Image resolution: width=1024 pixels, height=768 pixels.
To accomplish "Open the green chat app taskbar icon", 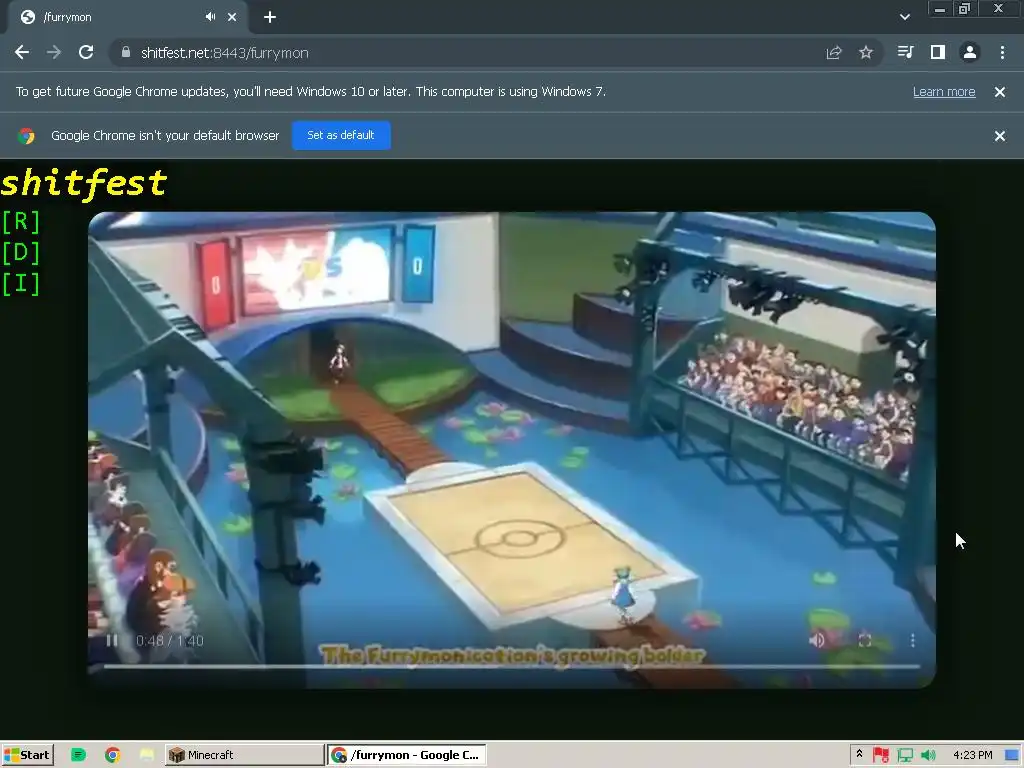I will click(x=78, y=755).
